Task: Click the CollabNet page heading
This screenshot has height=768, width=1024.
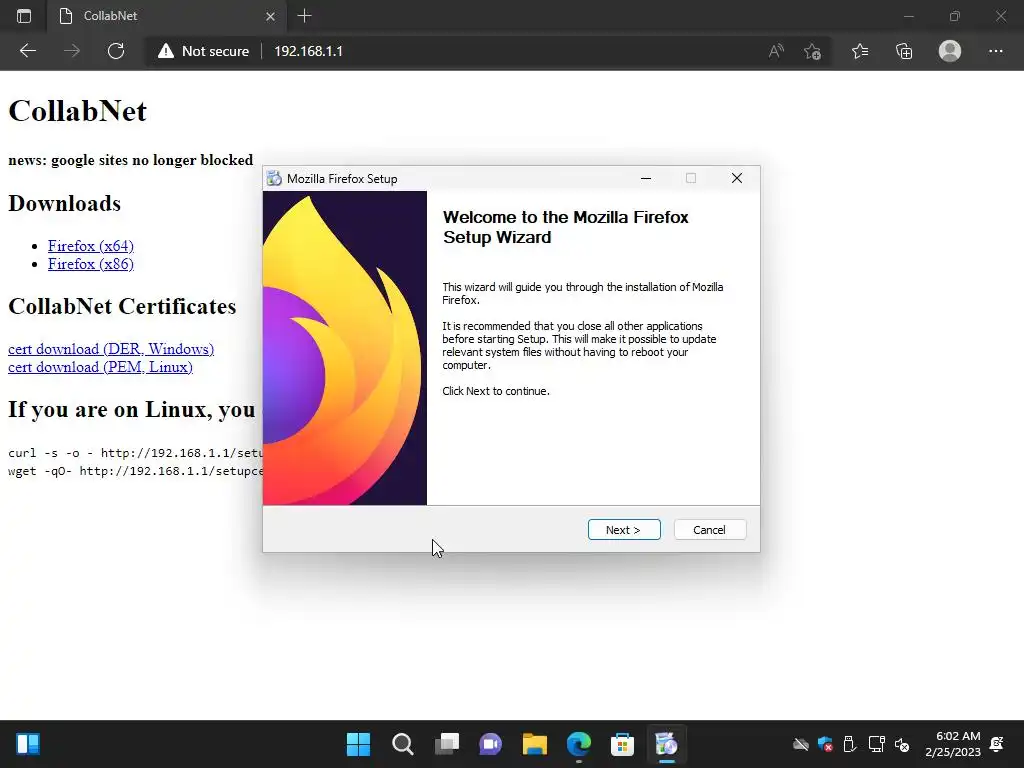Action: pyautogui.click(x=77, y=111)
